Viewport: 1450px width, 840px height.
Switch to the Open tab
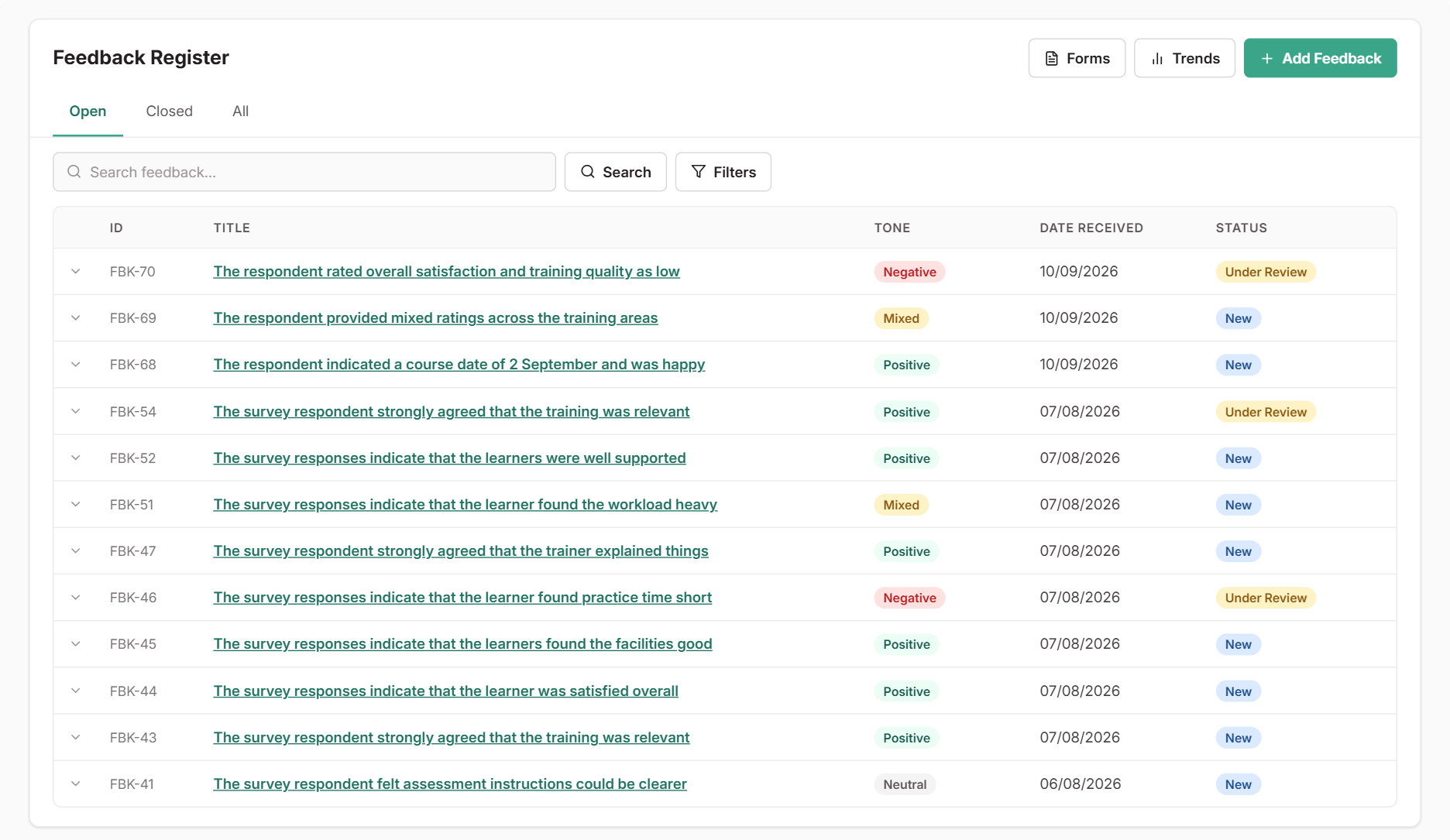88,111
